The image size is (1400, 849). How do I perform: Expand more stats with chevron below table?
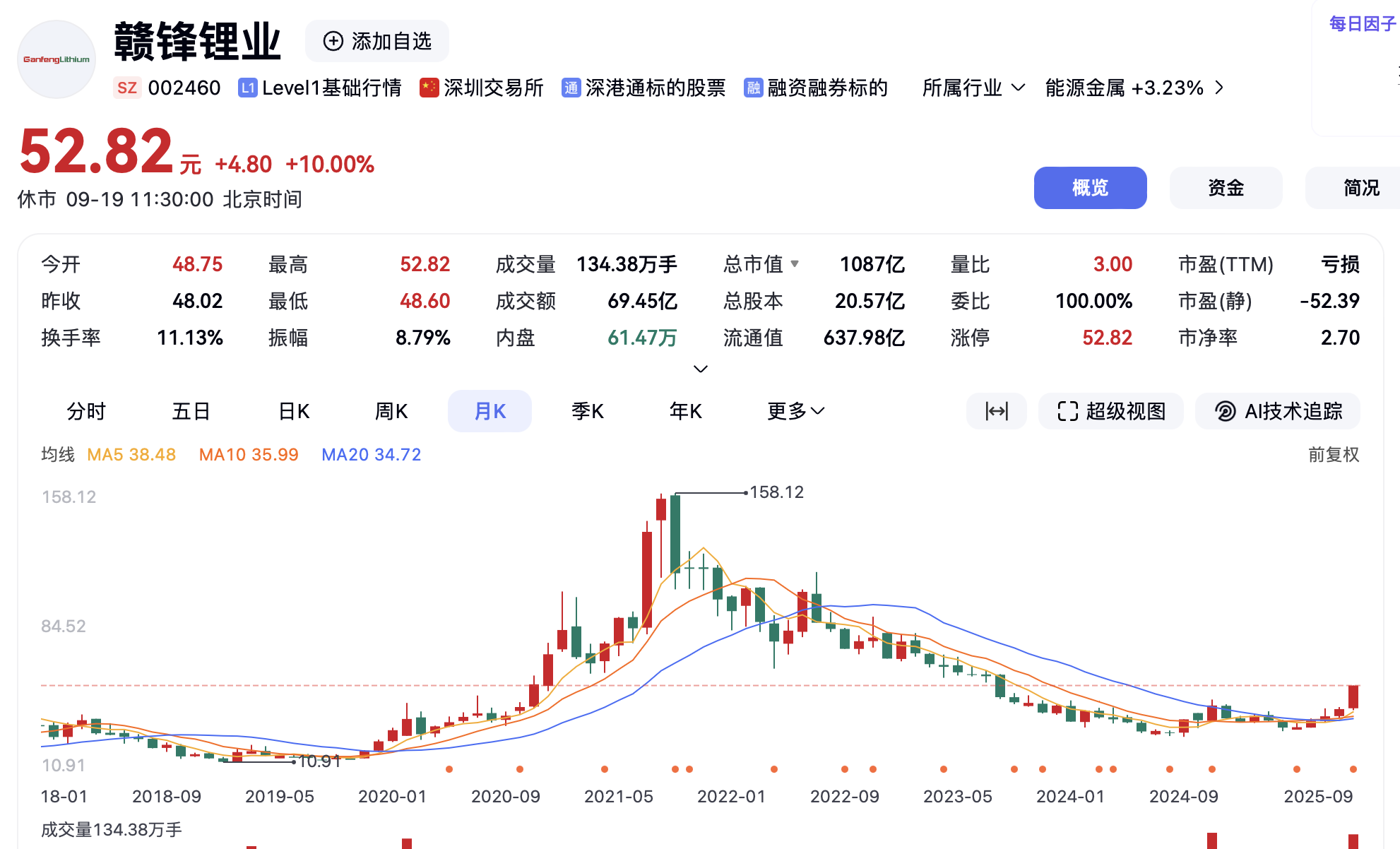(700, 369)
